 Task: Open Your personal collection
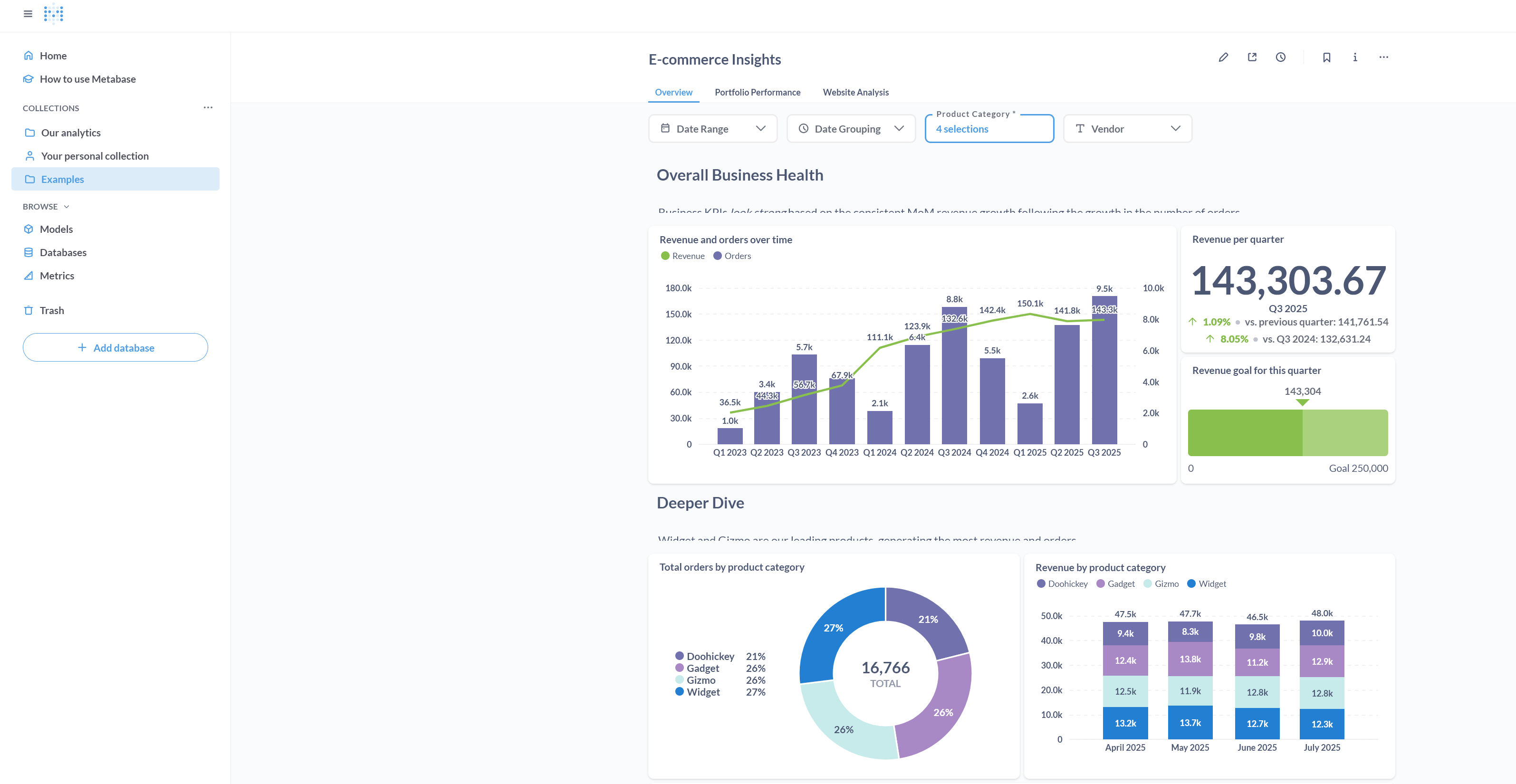115,155
